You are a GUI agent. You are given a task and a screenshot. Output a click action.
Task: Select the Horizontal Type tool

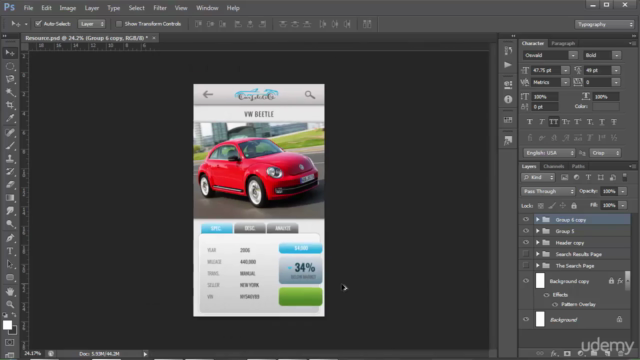[10, 251]
